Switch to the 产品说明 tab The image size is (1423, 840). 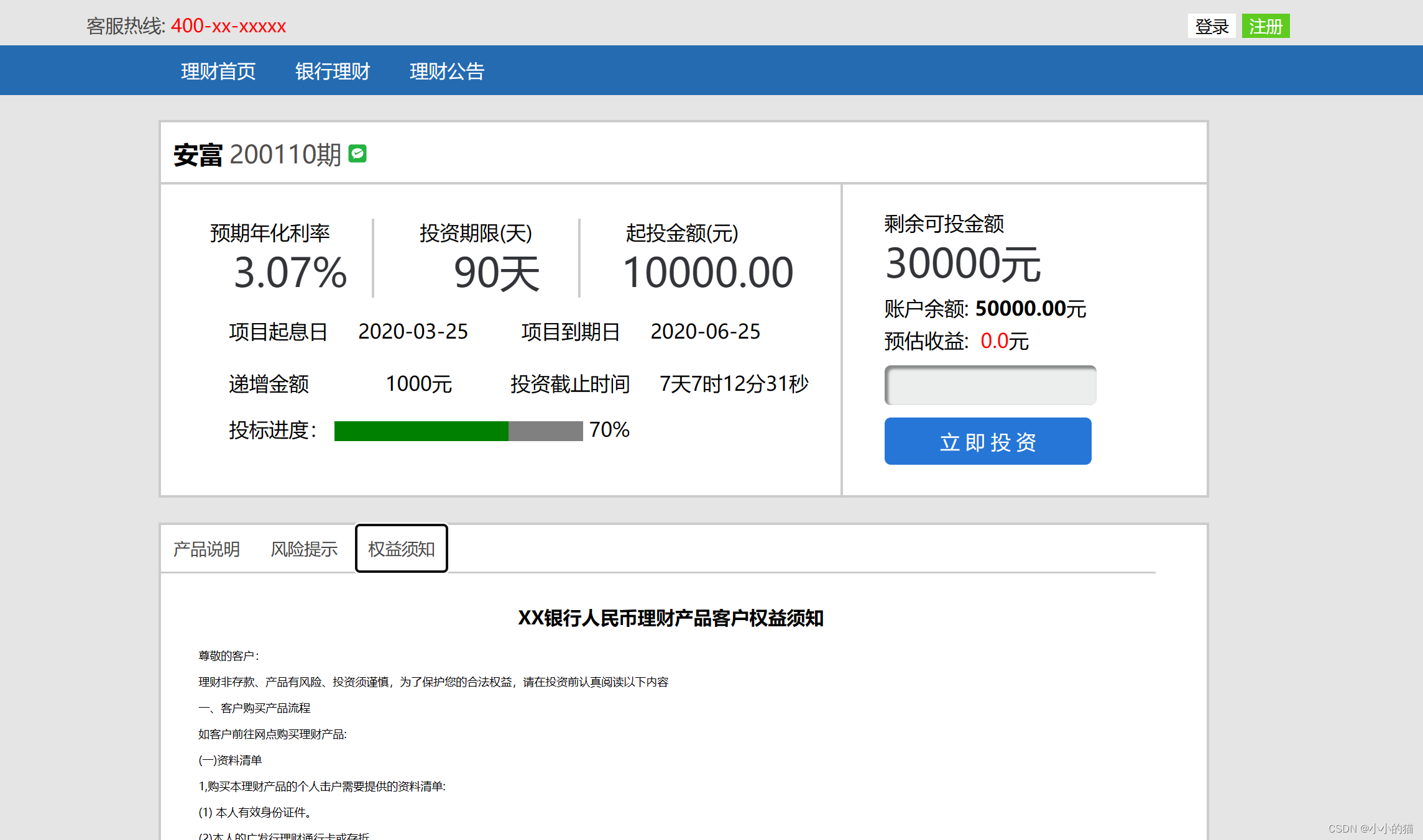(206, 549)
